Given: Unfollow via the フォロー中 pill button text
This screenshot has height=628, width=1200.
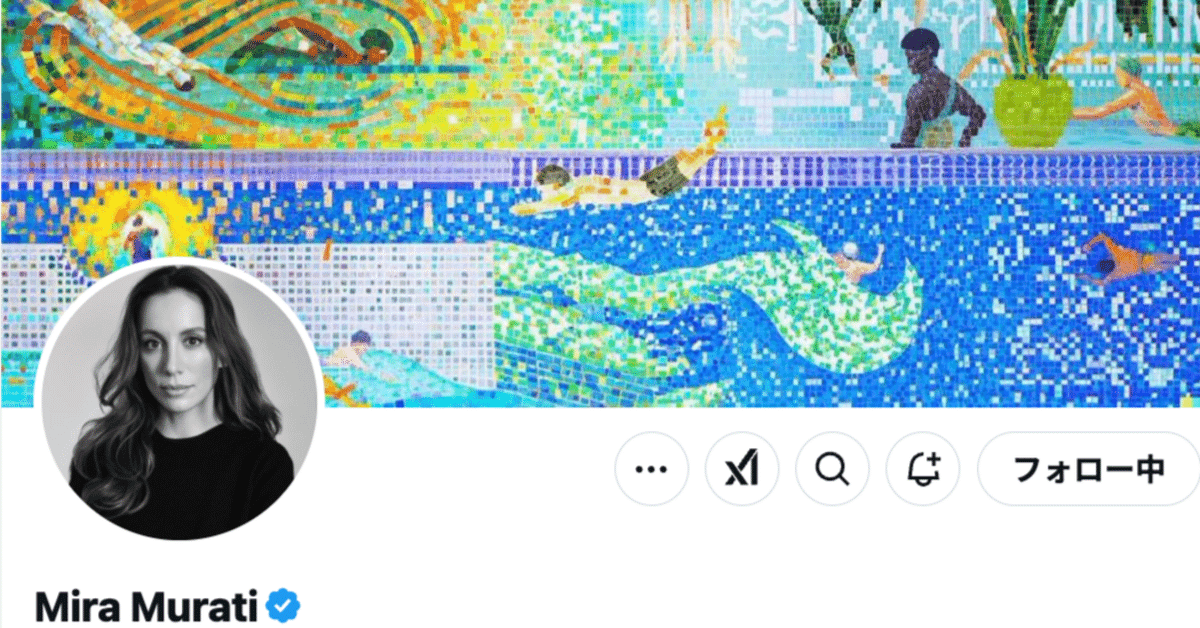Looking at the screenshot, I should pos(1088,469).
